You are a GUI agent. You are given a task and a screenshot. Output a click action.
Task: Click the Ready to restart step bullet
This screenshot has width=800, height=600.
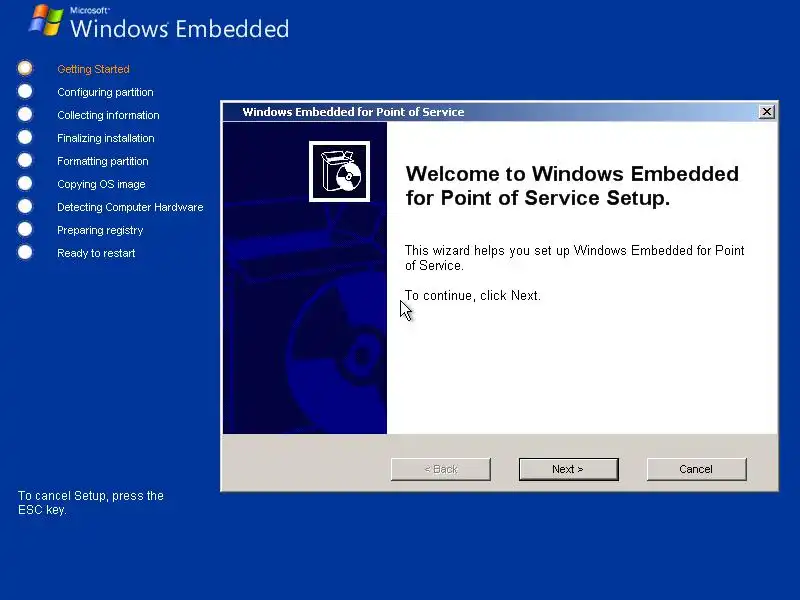coord(25,252)
